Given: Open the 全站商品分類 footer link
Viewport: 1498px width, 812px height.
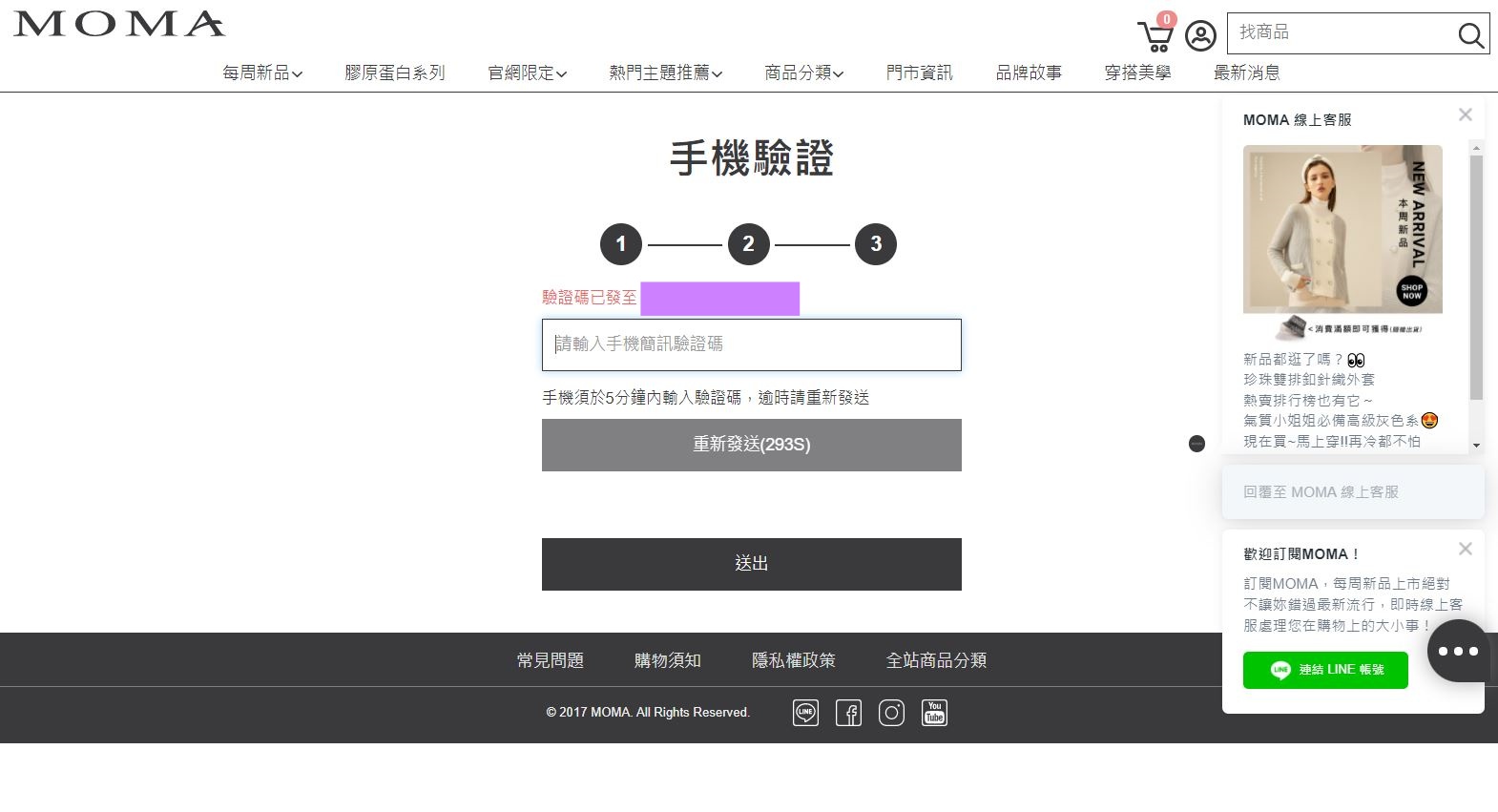Looking at the screenshot, I should pyautogui.click(x=936, y=660).
